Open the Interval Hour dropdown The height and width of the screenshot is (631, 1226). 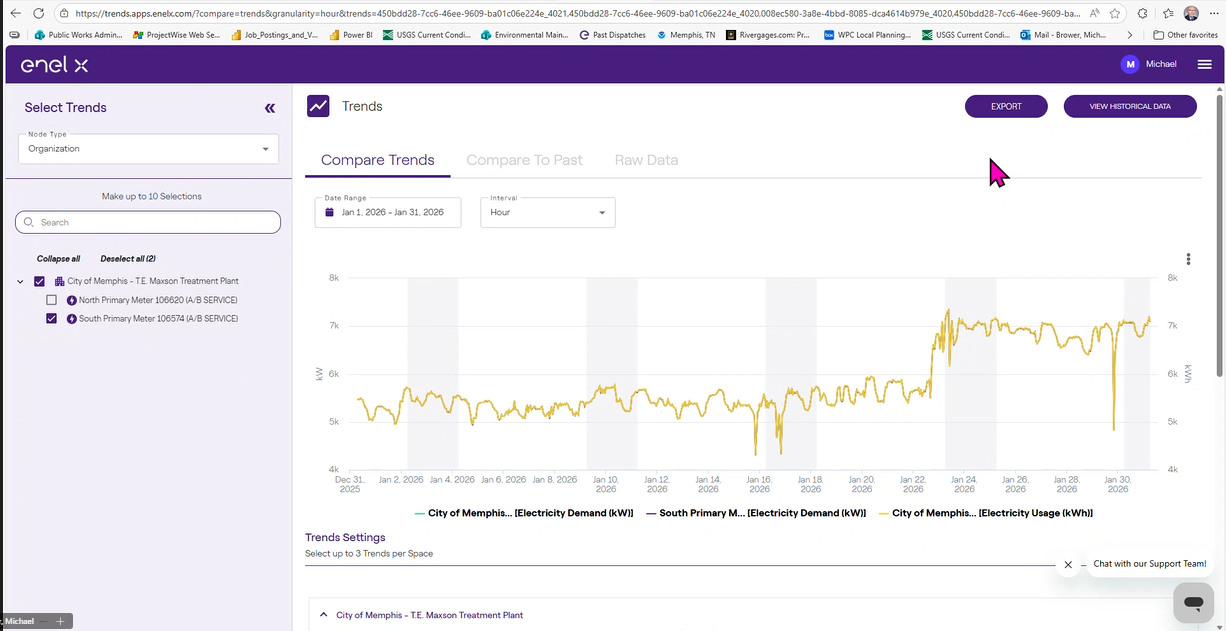pos(548,213)
